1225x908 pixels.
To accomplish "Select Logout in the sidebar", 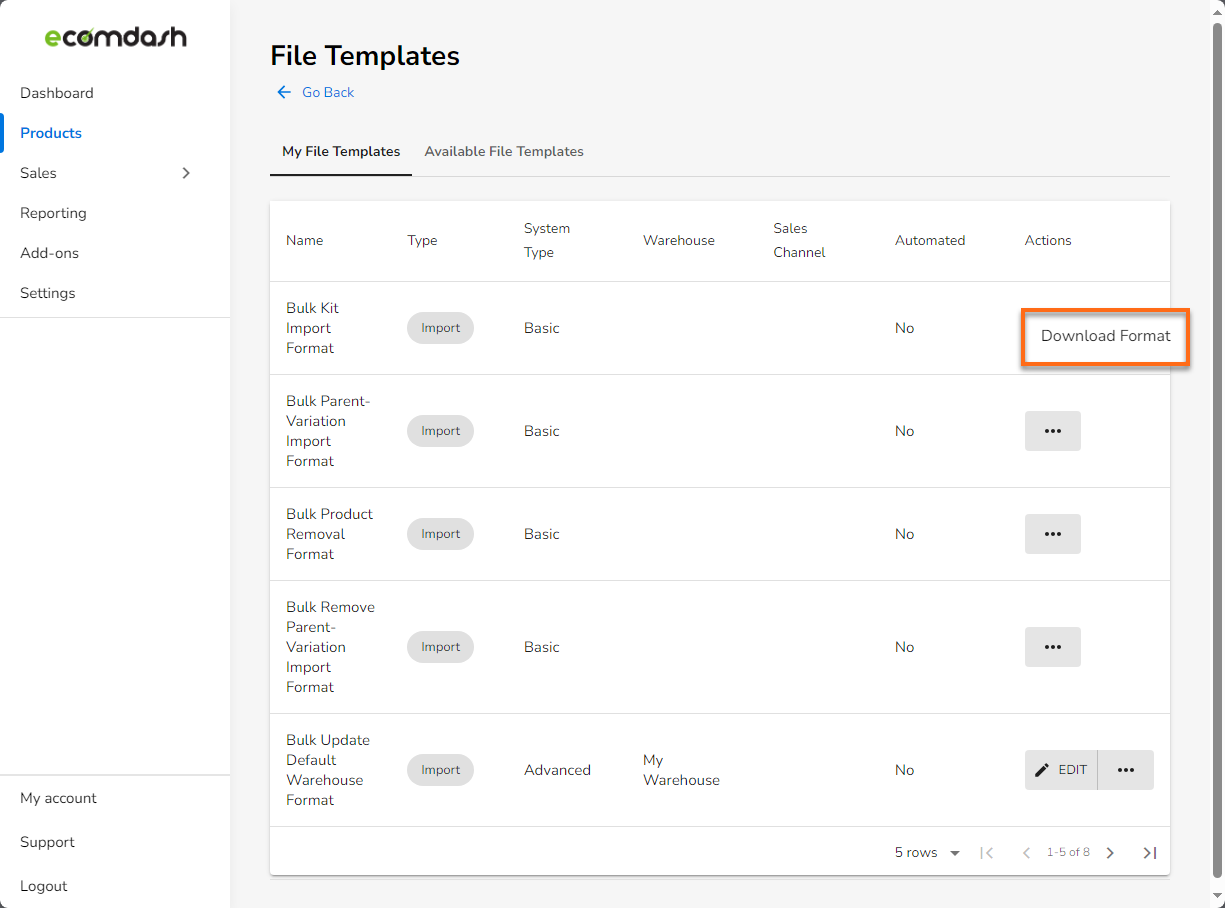I will point(43,885).
